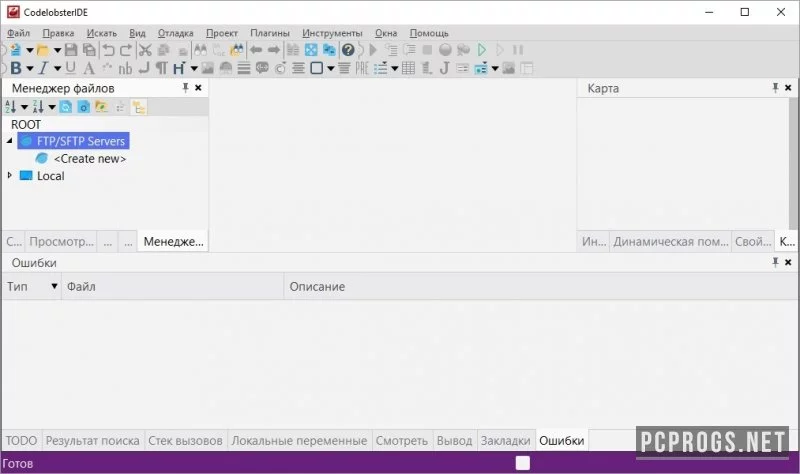Collapse the FTP/SFTP Servers tree node arrow
Image resolution: width=800 pixels, height=474 pixels.
(x=10, y=141)
